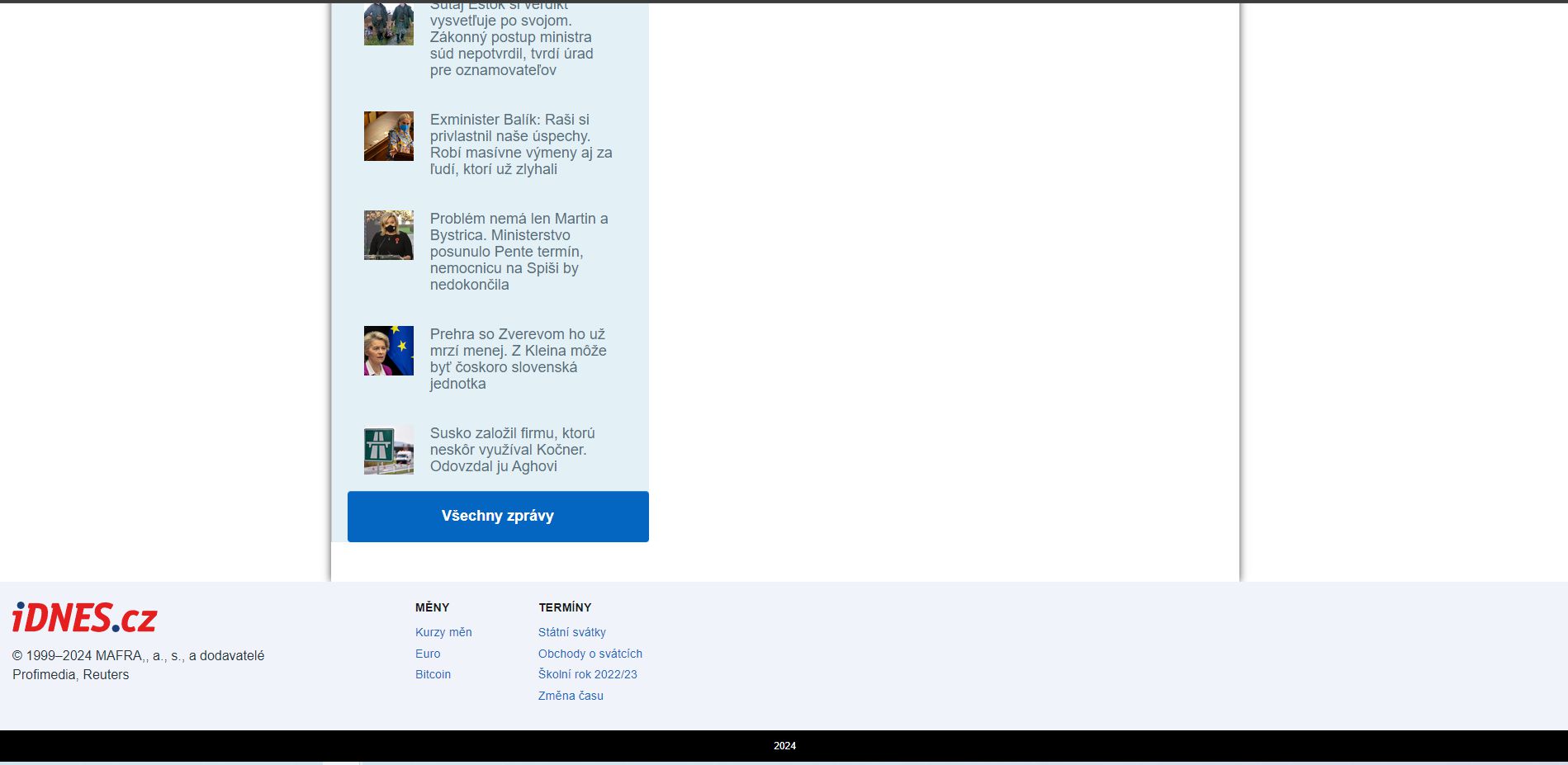Open article 'Prehra so Zverevom ho už mrzí menej'

point(519,359)
